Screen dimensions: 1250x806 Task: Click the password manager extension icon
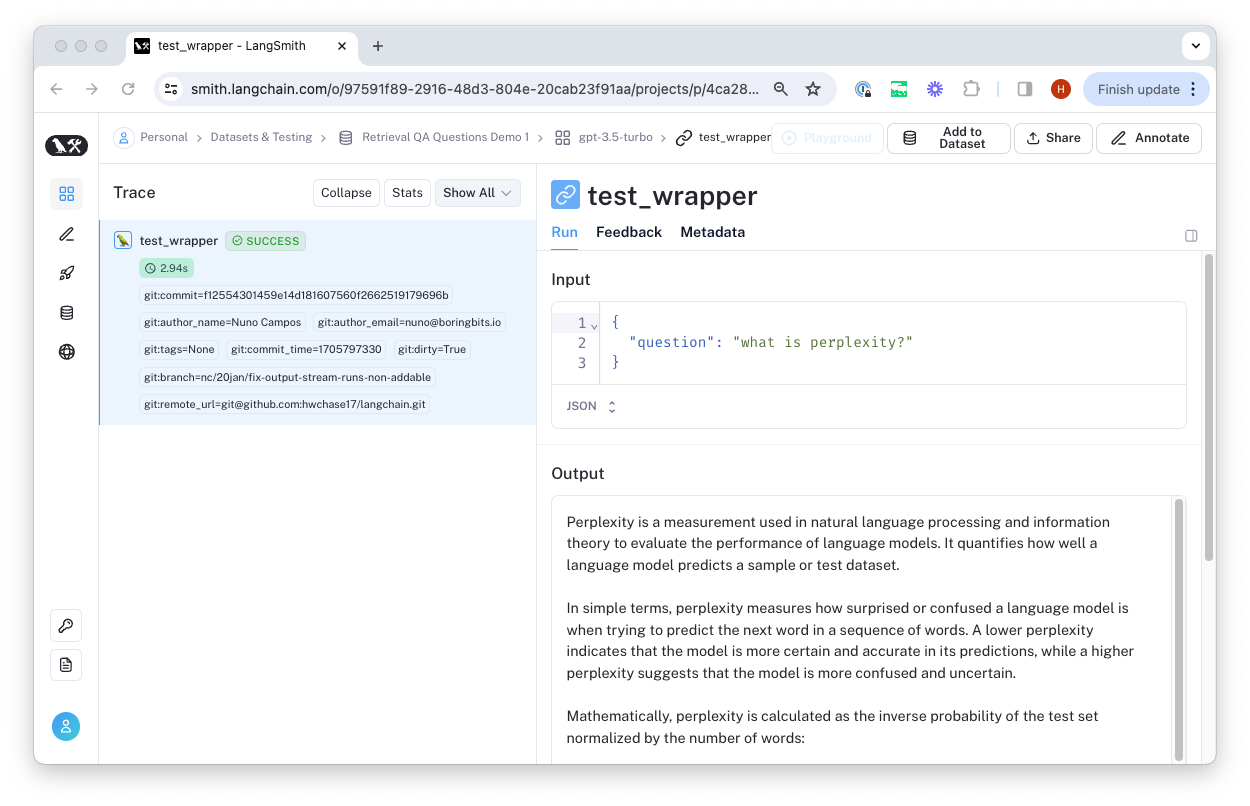pos(863,89)
